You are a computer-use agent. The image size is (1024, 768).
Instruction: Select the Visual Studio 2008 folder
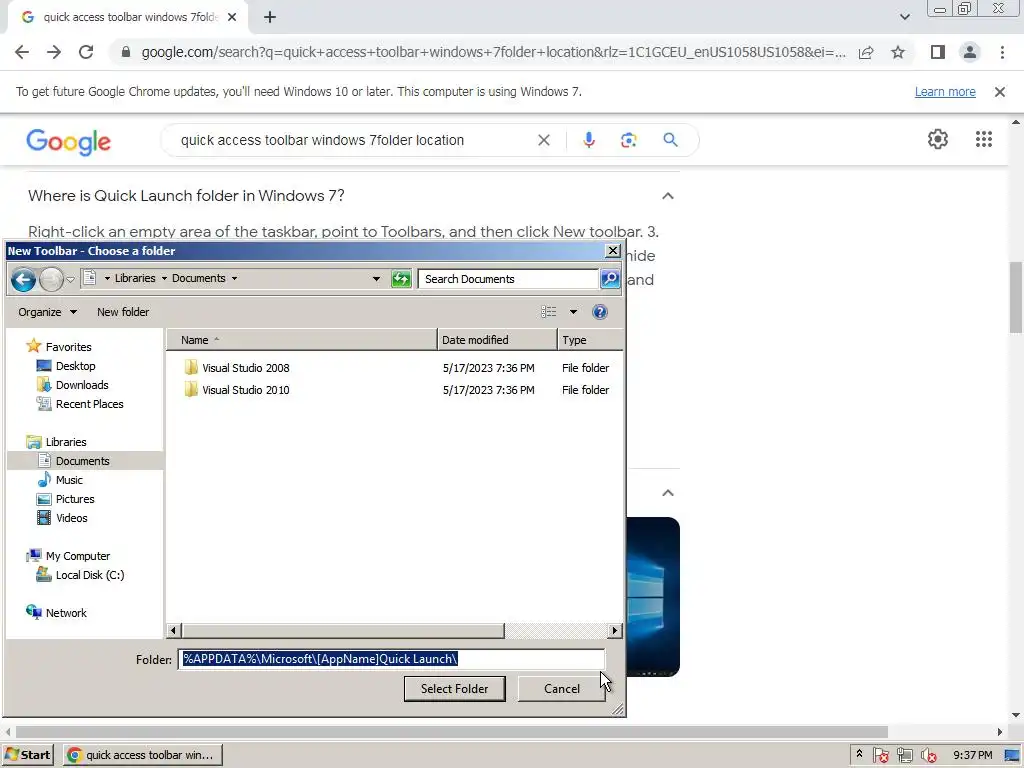click(x=245, y=368)
